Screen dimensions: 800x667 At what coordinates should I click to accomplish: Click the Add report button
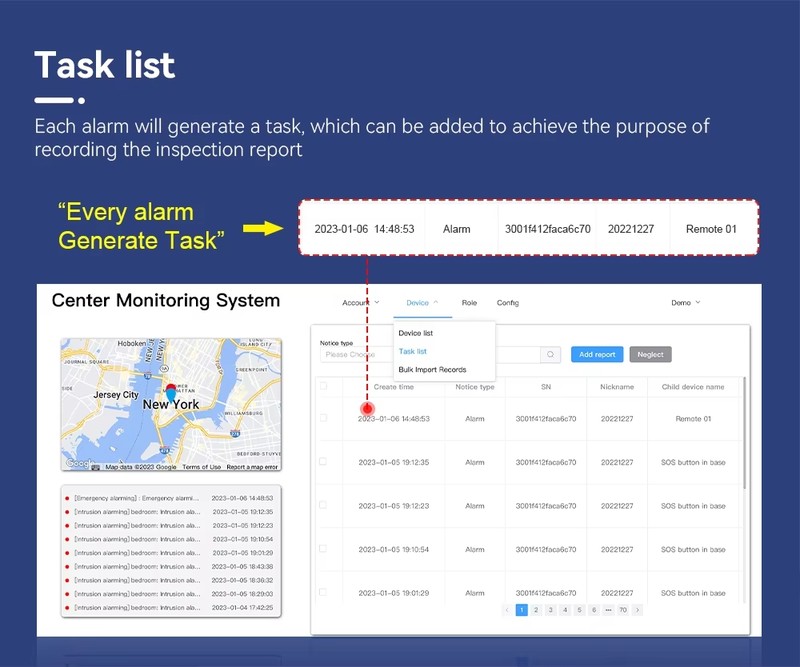tap(597, 354)
